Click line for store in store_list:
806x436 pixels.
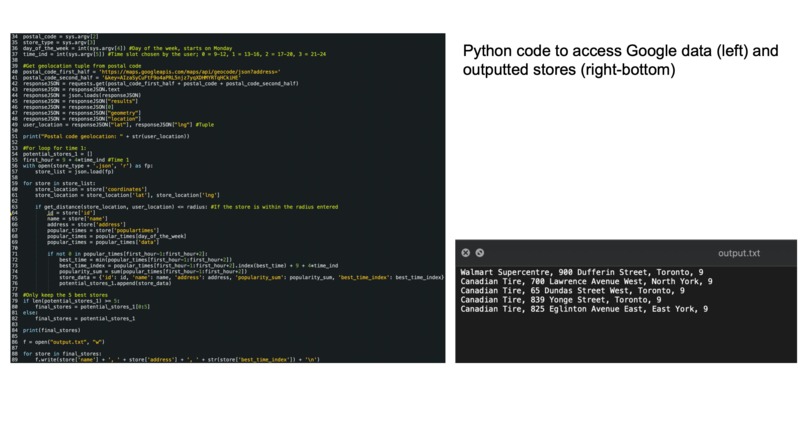(x=59, y=183)
